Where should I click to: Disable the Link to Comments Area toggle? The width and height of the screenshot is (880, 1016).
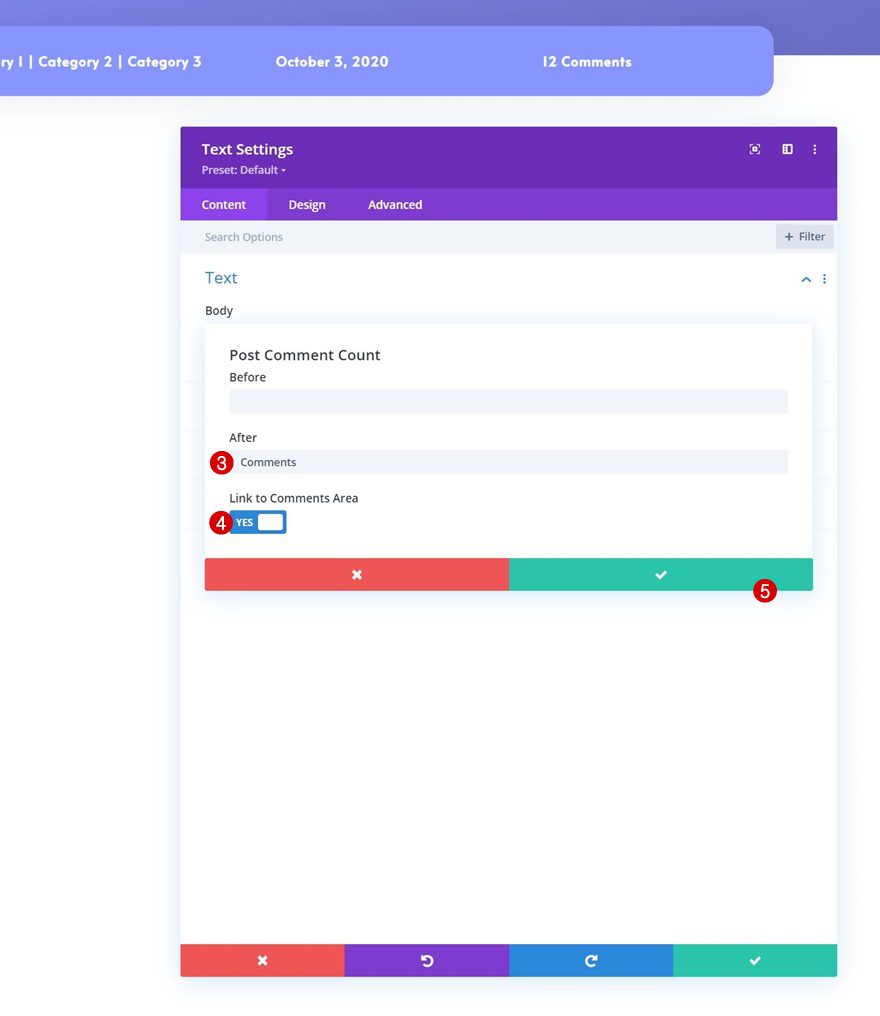(258, 521)
